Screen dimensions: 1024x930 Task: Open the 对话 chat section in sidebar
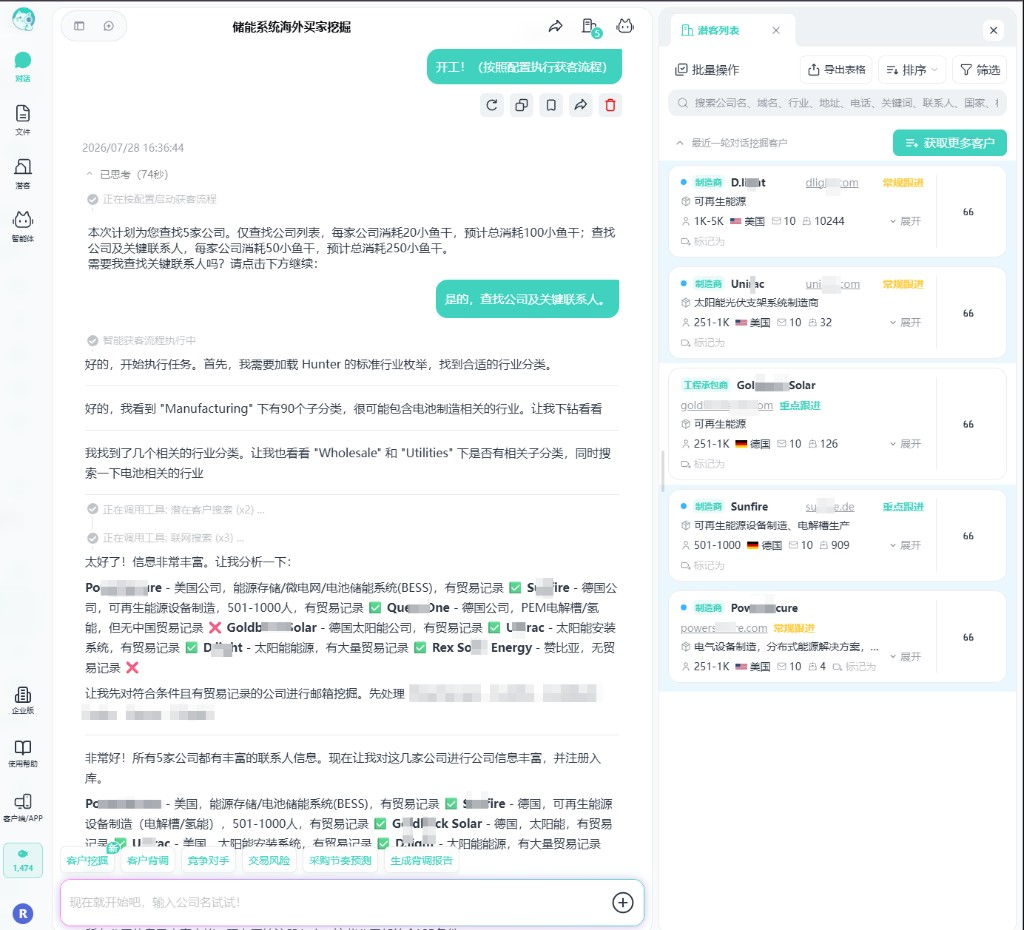pyautogui.click(x=23, y=67)
